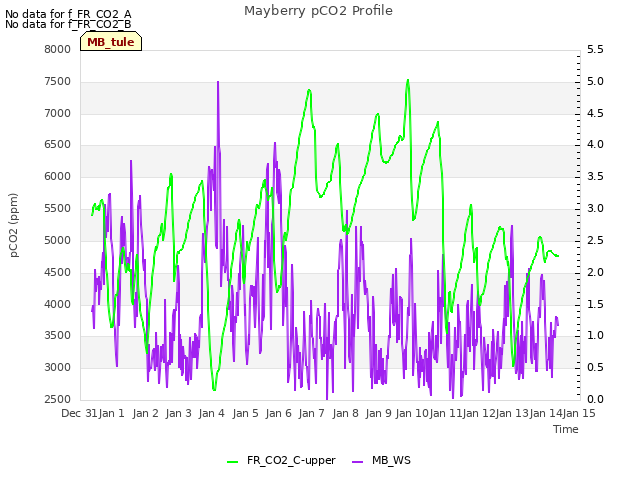Click the 4500 left axis tick
The image size is (640, 480).
pyautogui.click(x=58, y=273)
